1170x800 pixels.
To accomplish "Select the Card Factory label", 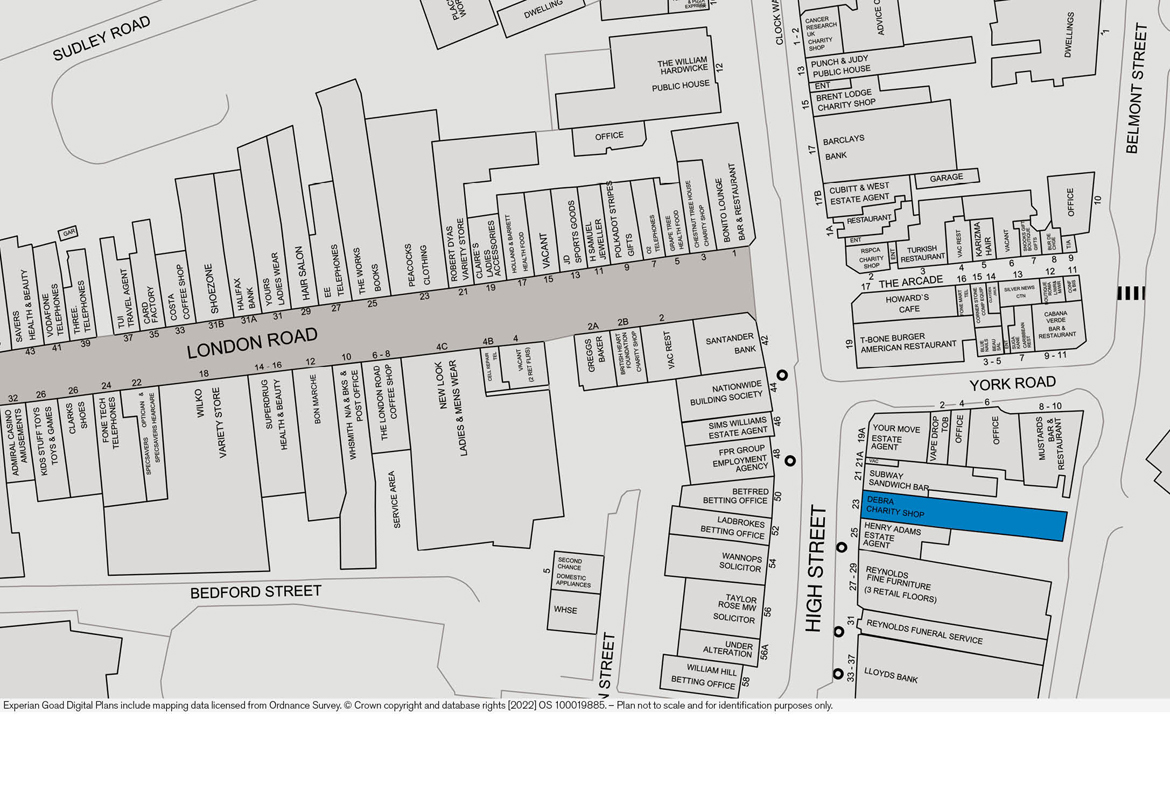I will [x=151, y=304].
